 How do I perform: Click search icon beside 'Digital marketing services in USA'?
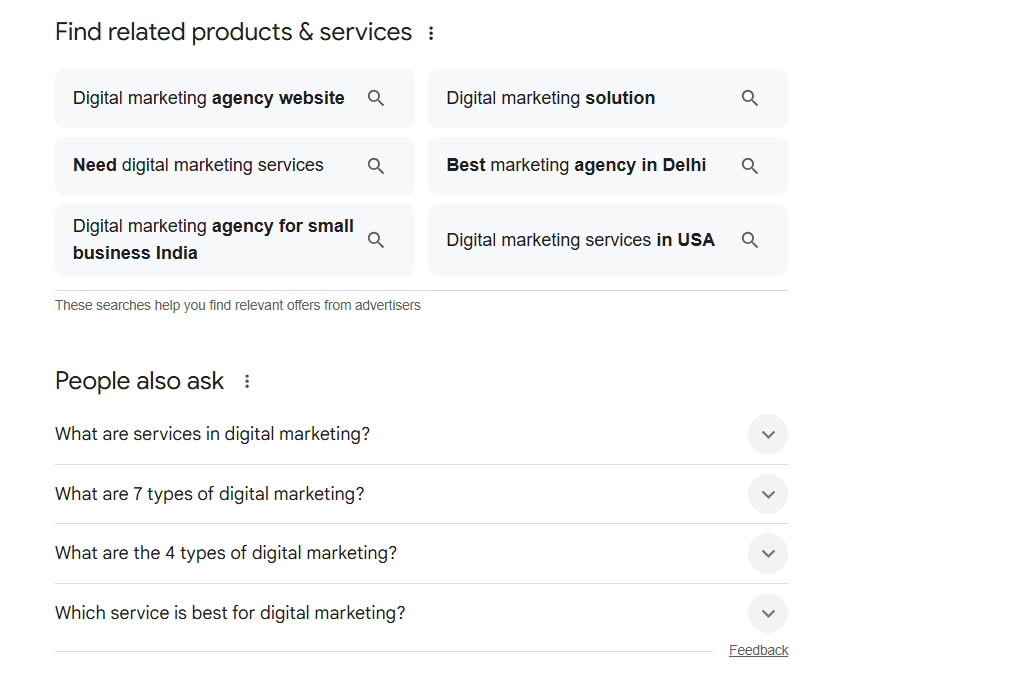click(x=750, y=240)
